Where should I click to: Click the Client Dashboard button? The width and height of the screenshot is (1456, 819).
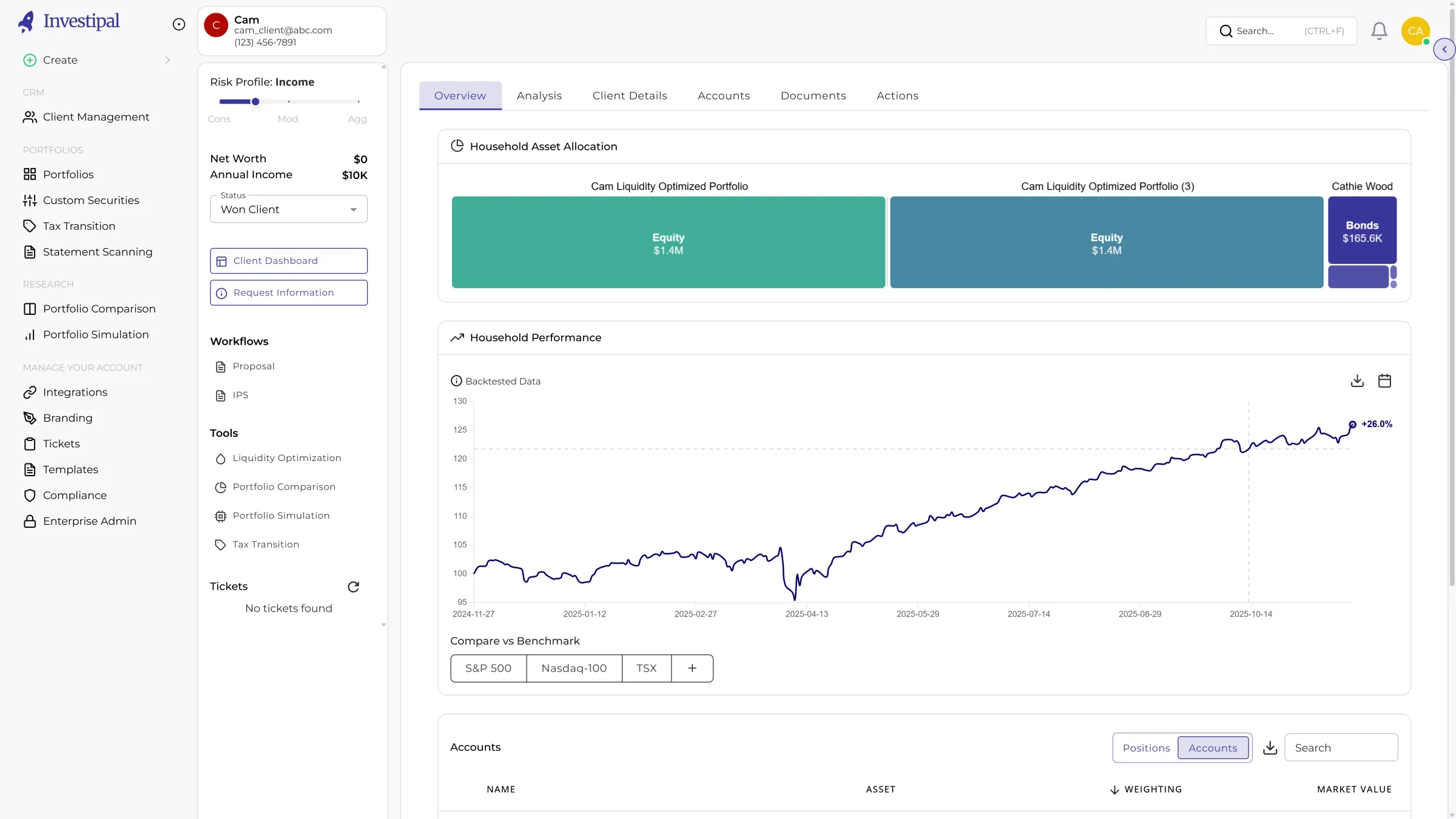(288, 260)
